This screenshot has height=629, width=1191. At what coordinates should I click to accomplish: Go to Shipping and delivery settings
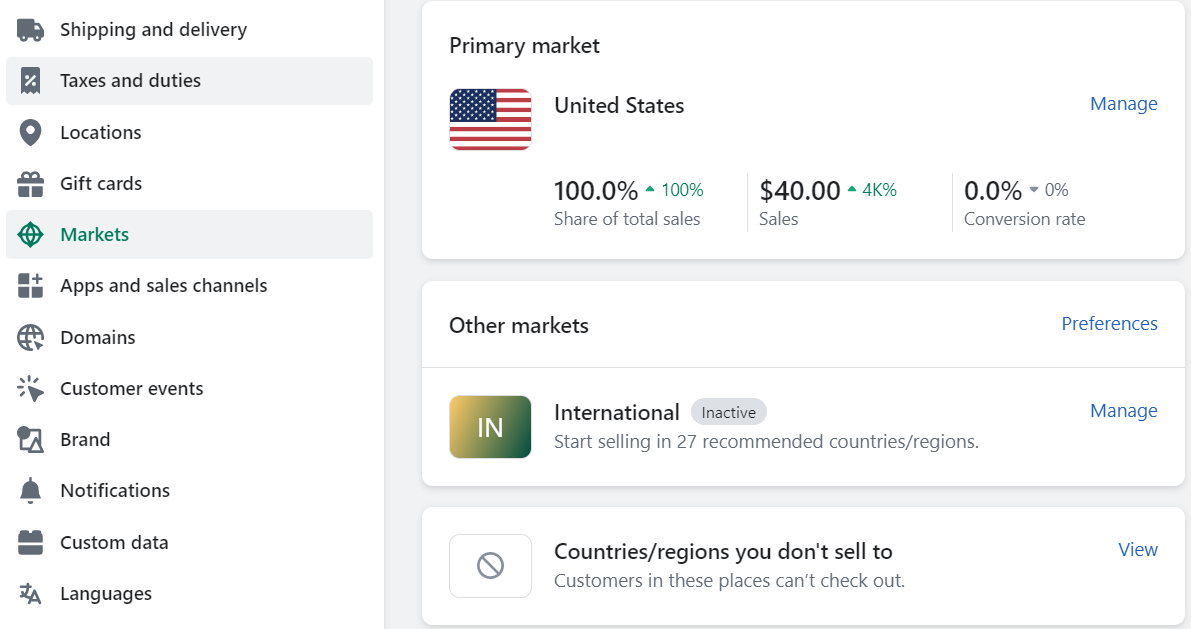click(153, 30)
